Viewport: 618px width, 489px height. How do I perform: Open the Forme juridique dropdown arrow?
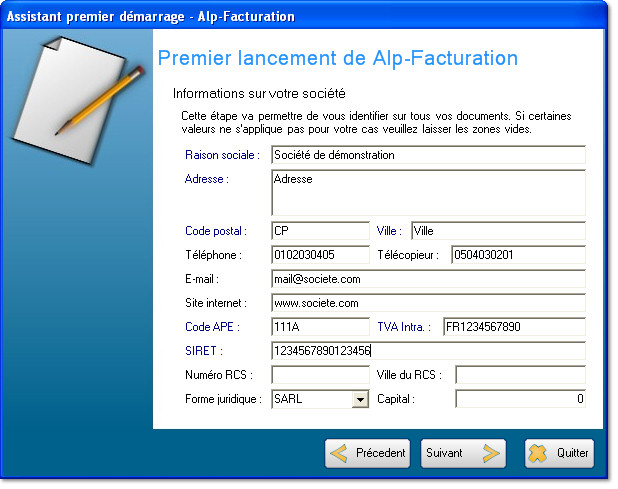tap(360, 400)
